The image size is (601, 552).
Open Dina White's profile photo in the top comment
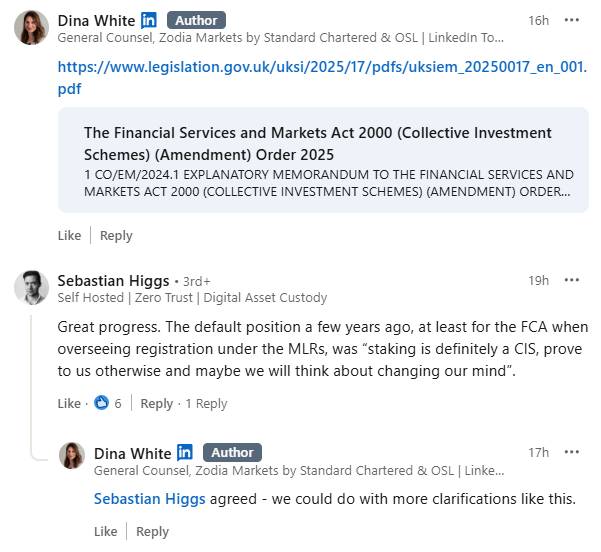[x=31, y=27]
